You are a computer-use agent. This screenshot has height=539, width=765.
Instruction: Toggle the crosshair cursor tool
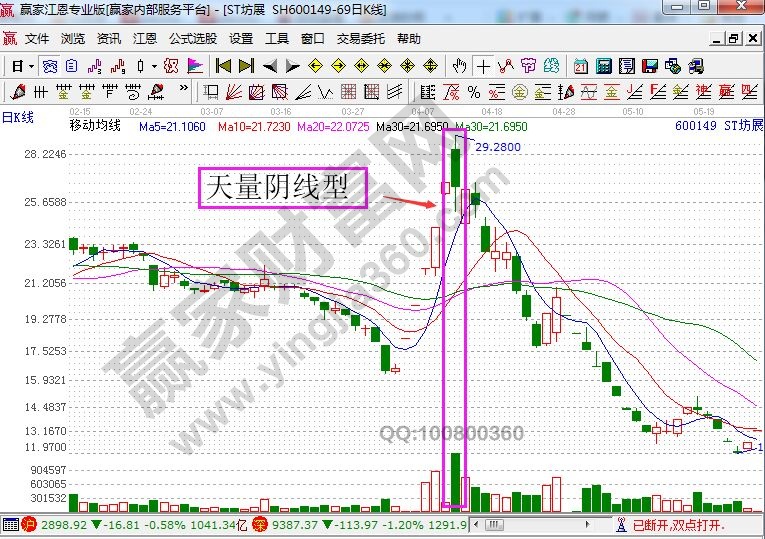(x=484, y=66)
